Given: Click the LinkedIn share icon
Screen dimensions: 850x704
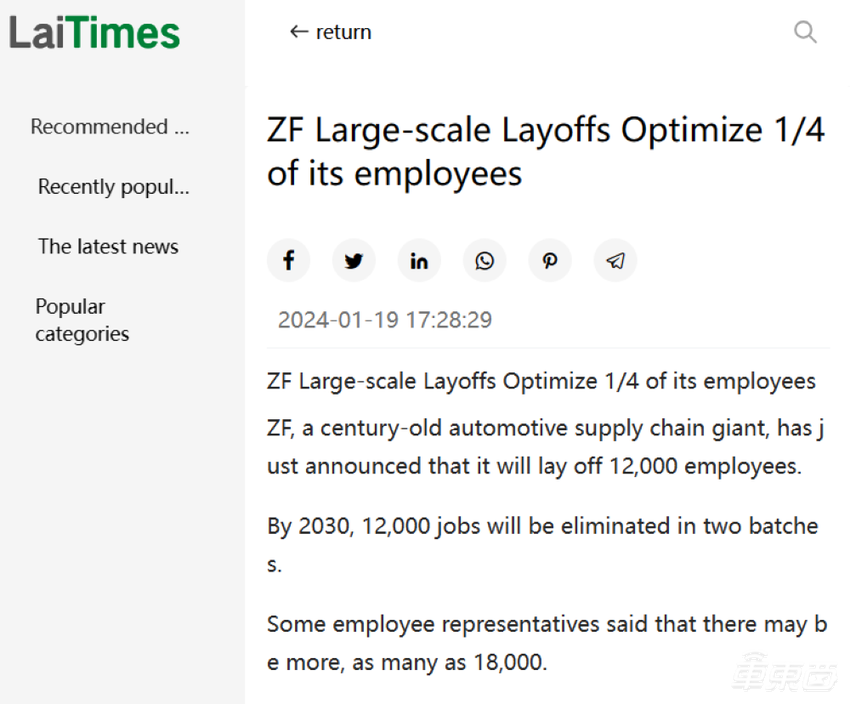Looking at the screenshot, I should point(419,261).
